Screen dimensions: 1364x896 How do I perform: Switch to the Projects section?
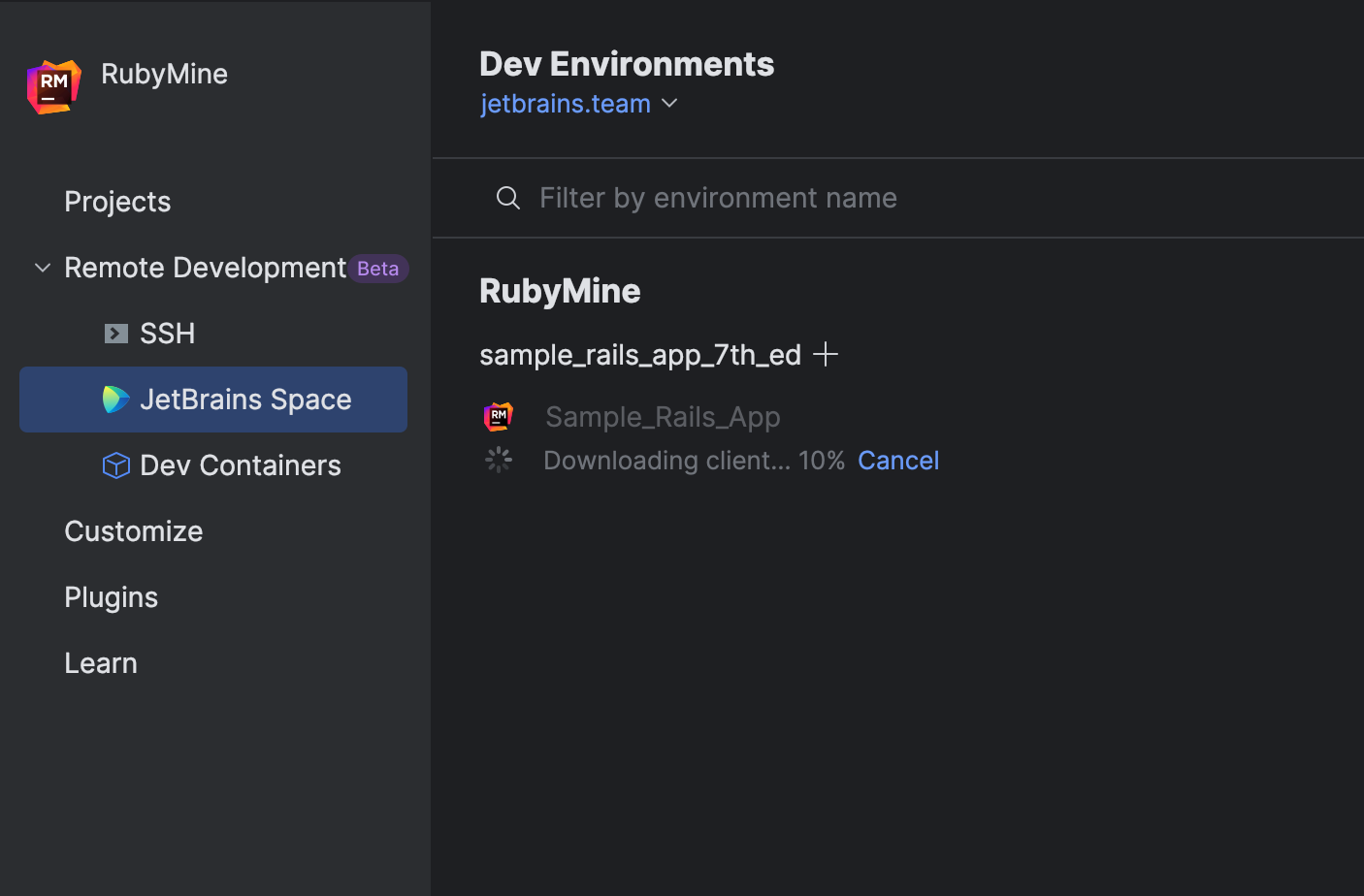coord(117,202)
